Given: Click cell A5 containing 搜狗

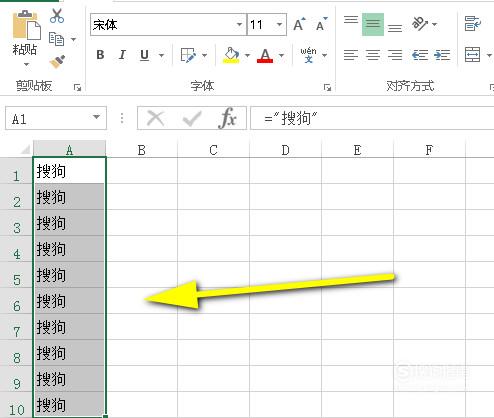Looking at the screenshot, I should (69, 275).
